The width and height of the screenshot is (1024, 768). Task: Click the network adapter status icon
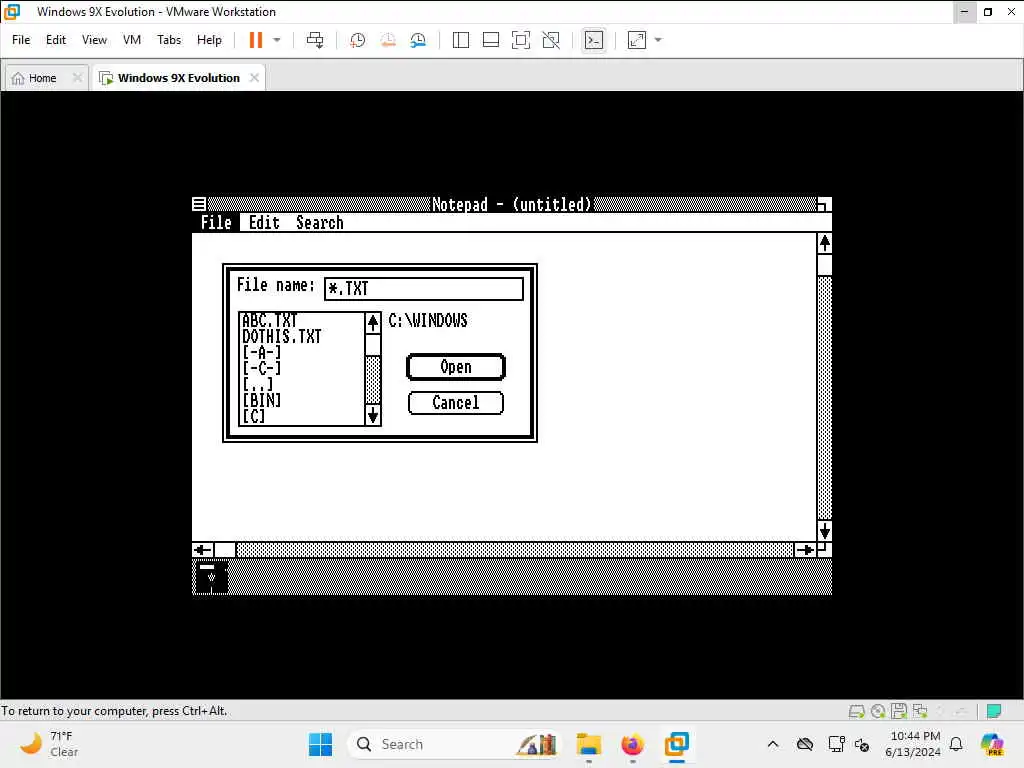pos(920,711)
